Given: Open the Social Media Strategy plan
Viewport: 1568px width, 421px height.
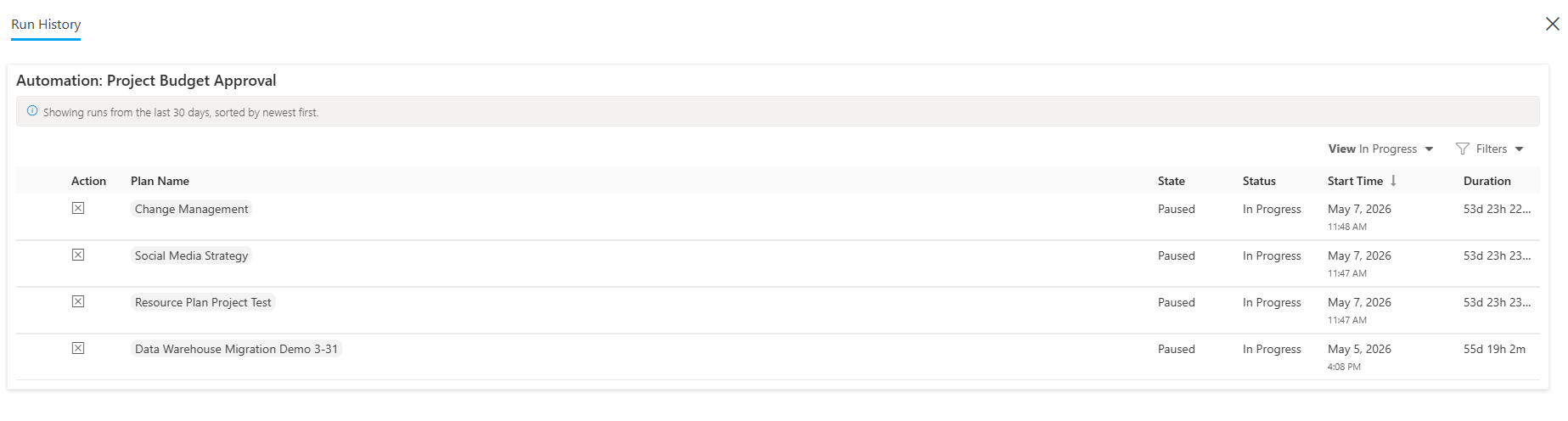Looking at the screenshot, I should tap(191, 255).
